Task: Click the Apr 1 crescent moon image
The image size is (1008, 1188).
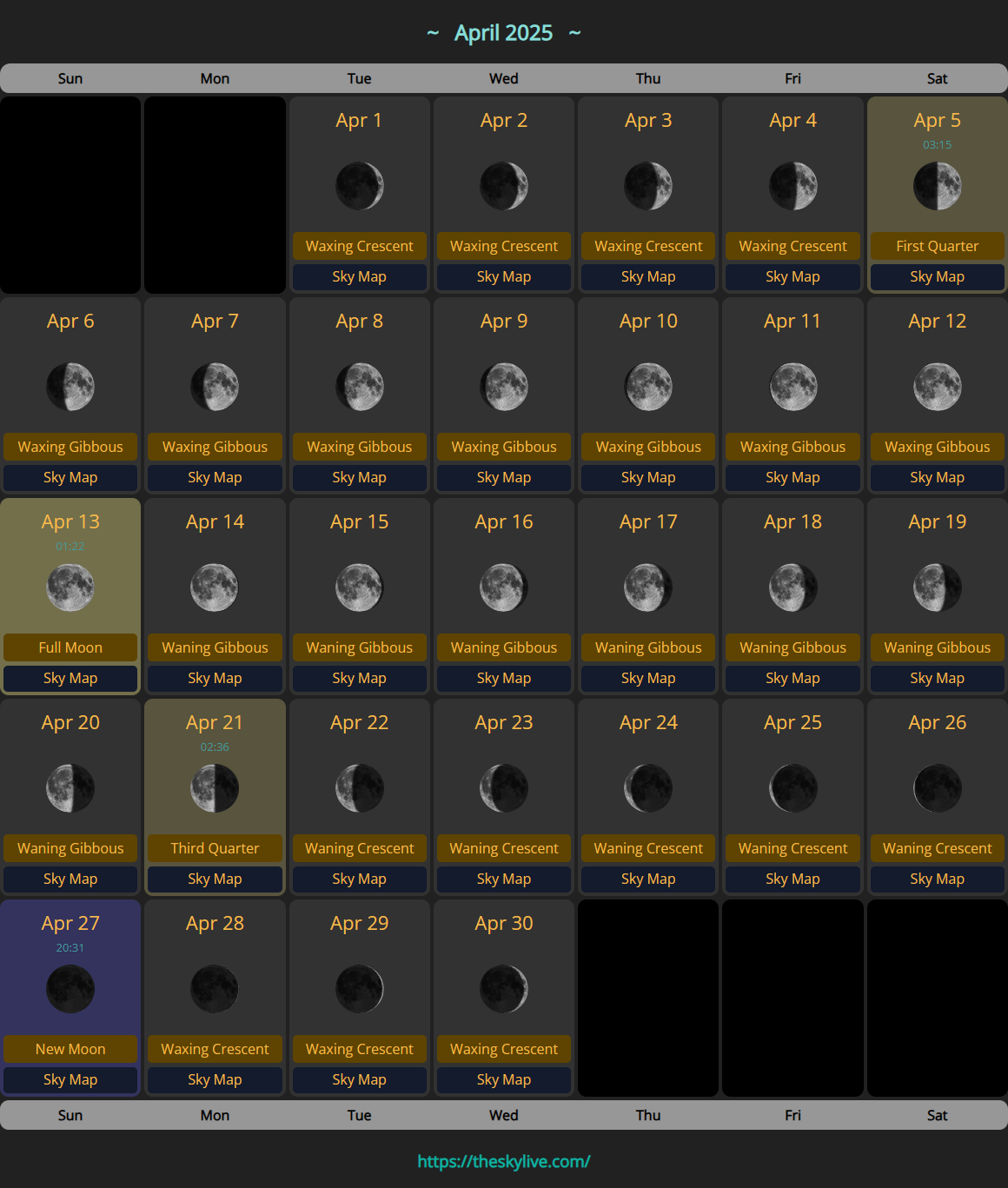Action: click(359, 186)
